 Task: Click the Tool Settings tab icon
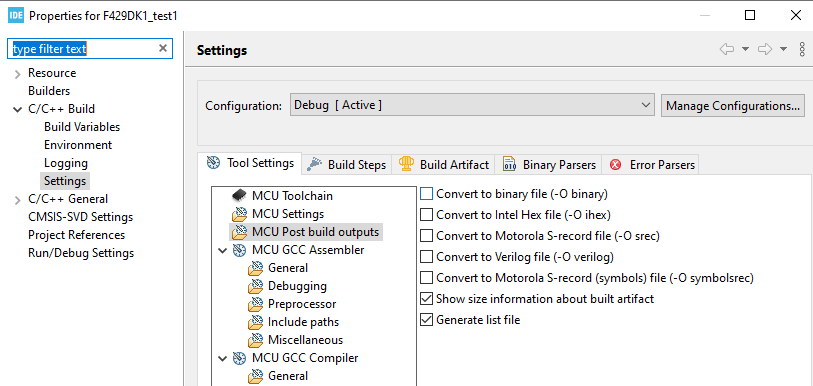point(213,163)
